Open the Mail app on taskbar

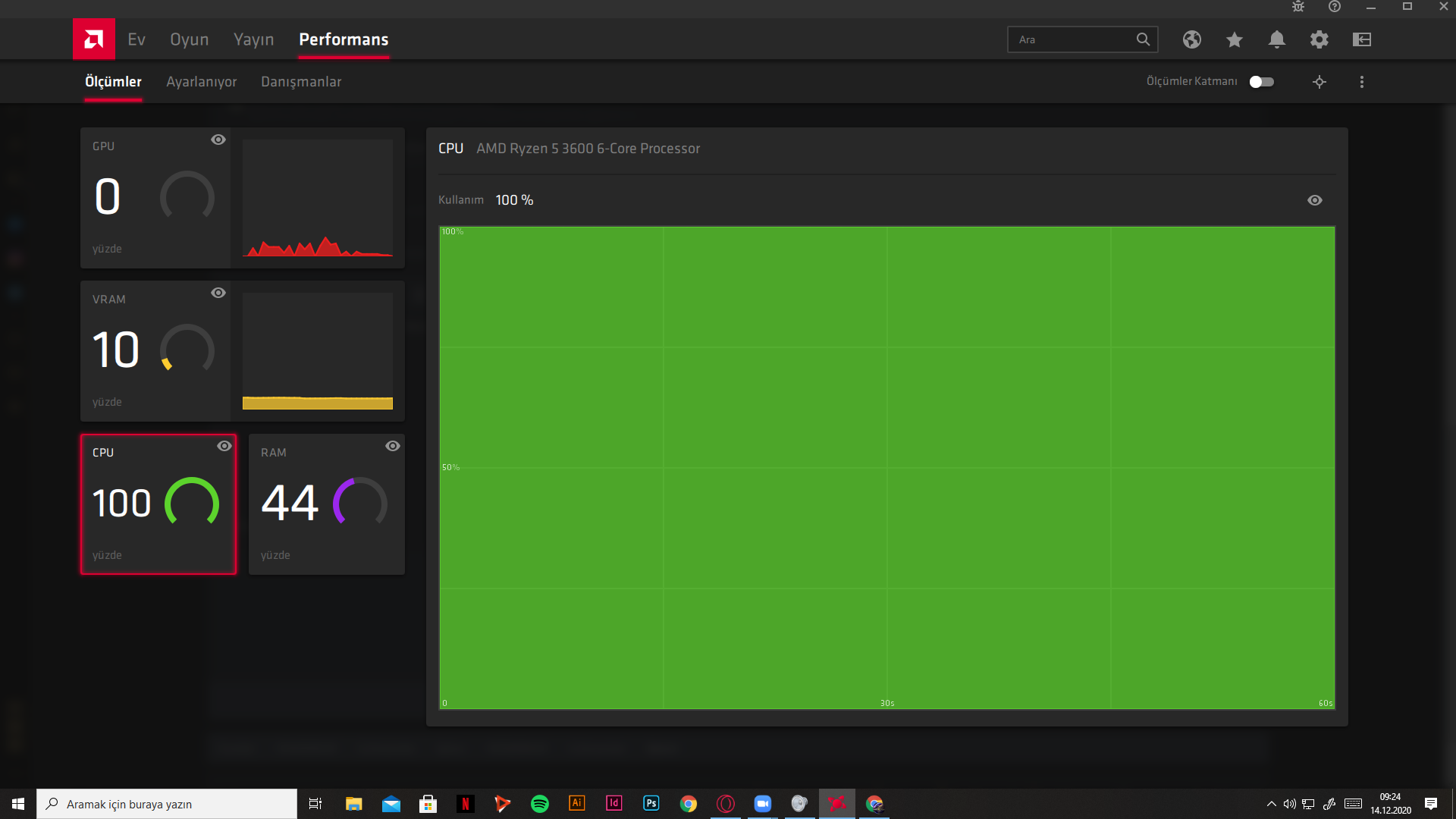pos(391,804)
